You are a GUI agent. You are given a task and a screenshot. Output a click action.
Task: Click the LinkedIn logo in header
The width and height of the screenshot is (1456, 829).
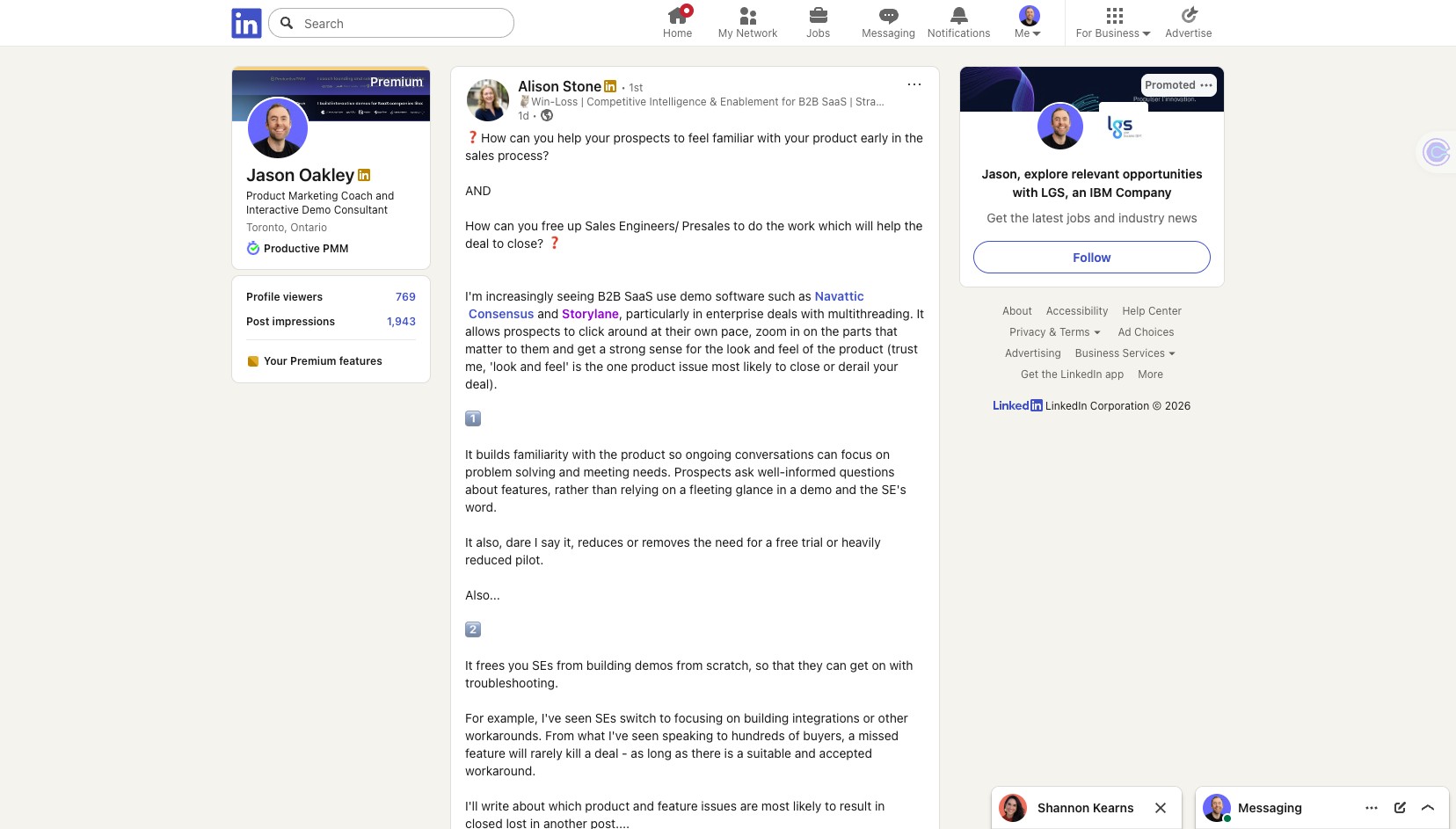246,23
